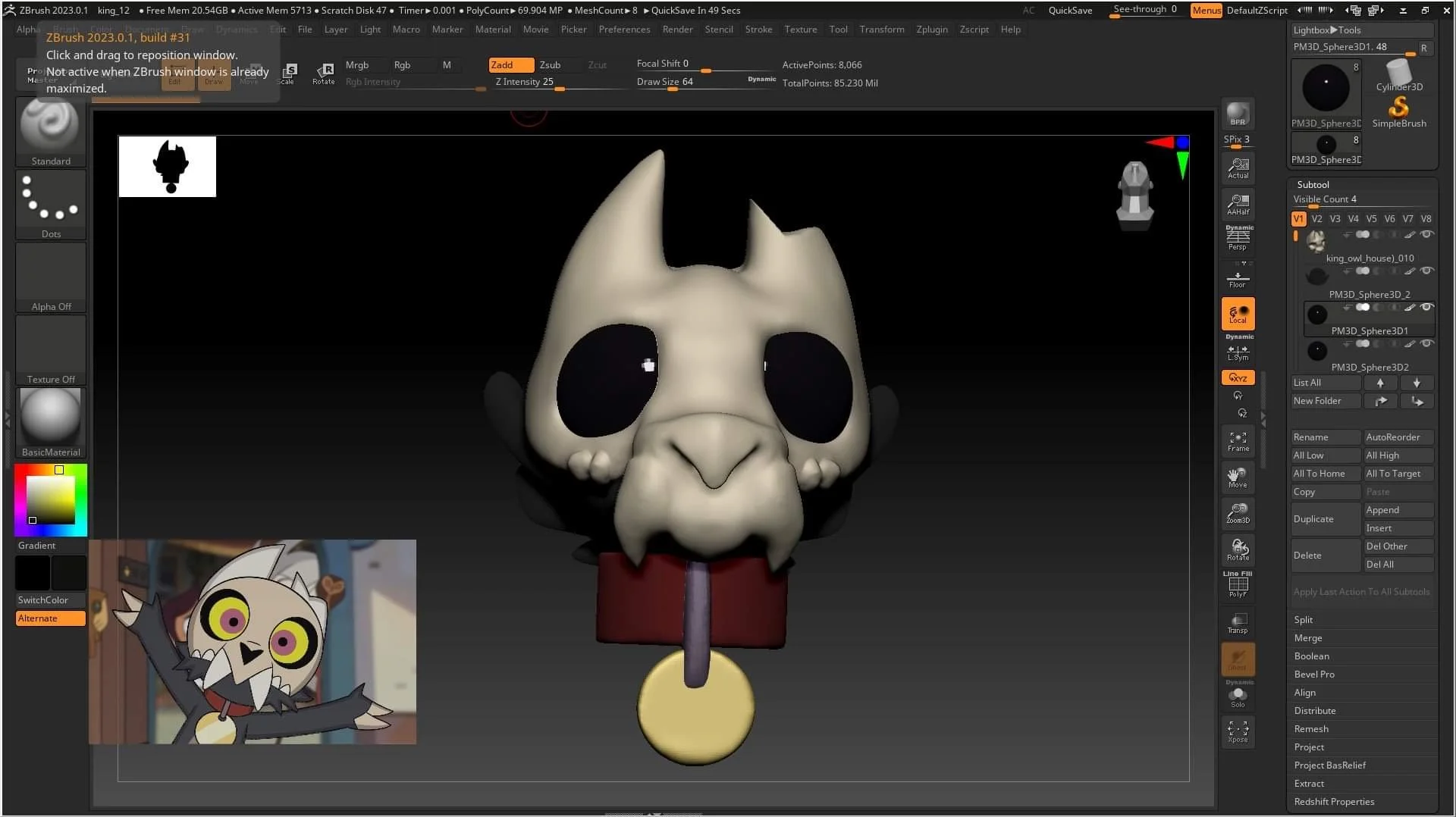The width and height of the screenshot is (1456, 817).
Task: Click QuickSave button
Action: [x=1070, y=11]
